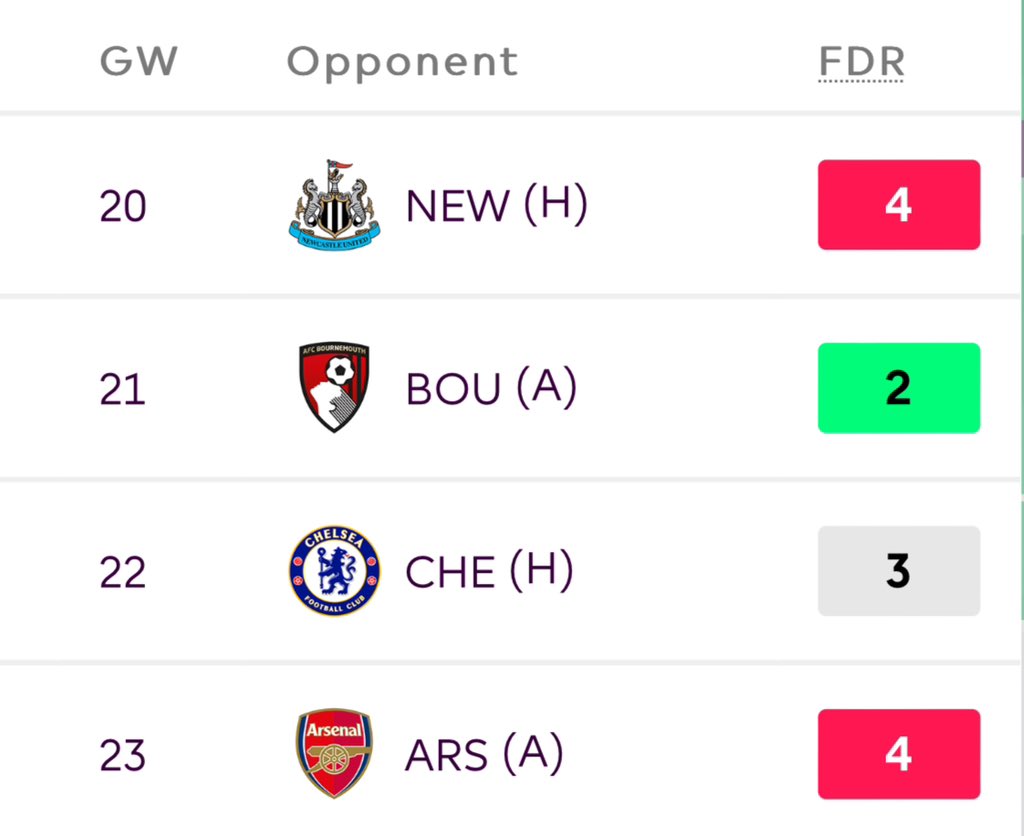
Task: Click the Opponent column header
Action: click(402, 64)
